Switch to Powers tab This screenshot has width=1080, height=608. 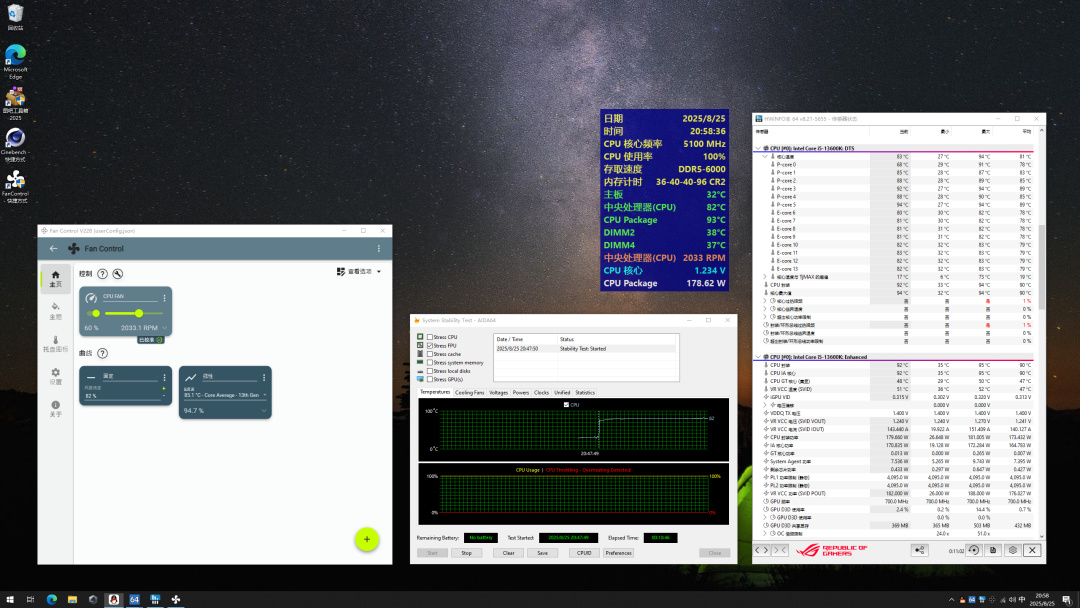(x=521, y=392)
